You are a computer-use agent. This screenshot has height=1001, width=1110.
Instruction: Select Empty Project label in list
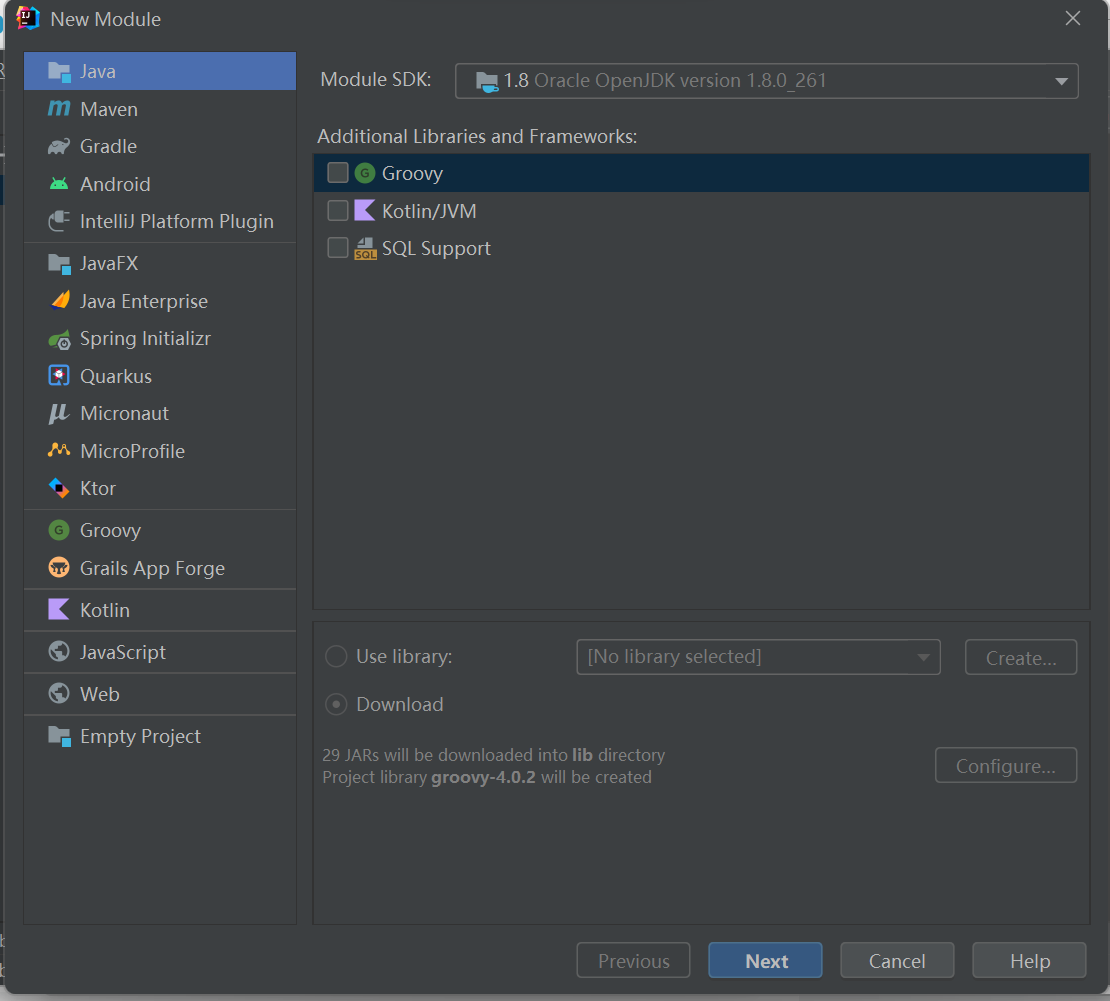coord(140,736)
